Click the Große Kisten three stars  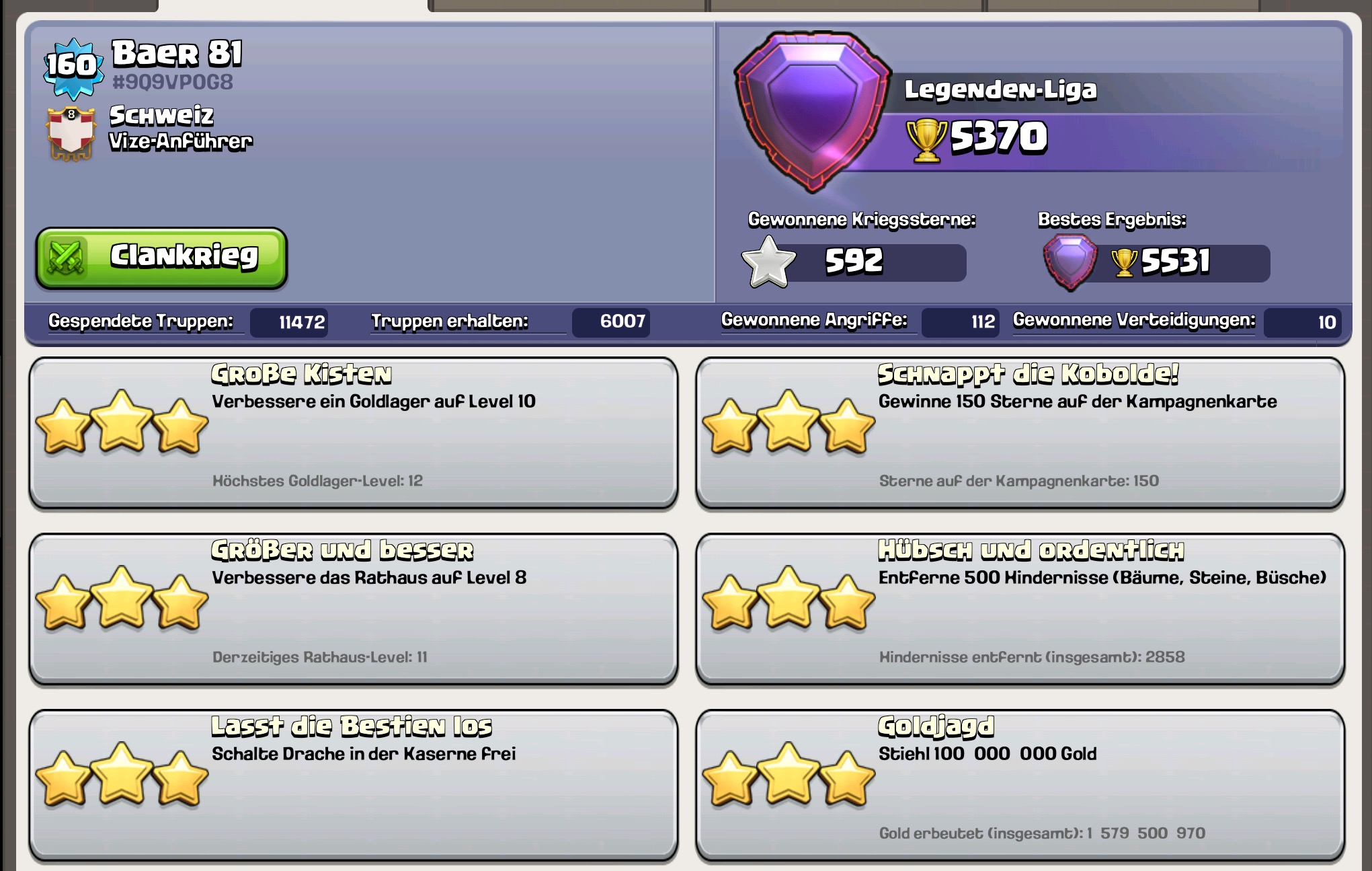(122, 422)
